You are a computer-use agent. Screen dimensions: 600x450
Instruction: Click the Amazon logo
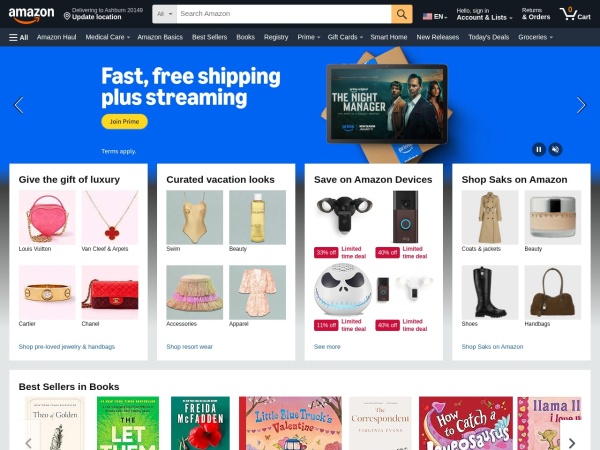(x=31, y=15)
